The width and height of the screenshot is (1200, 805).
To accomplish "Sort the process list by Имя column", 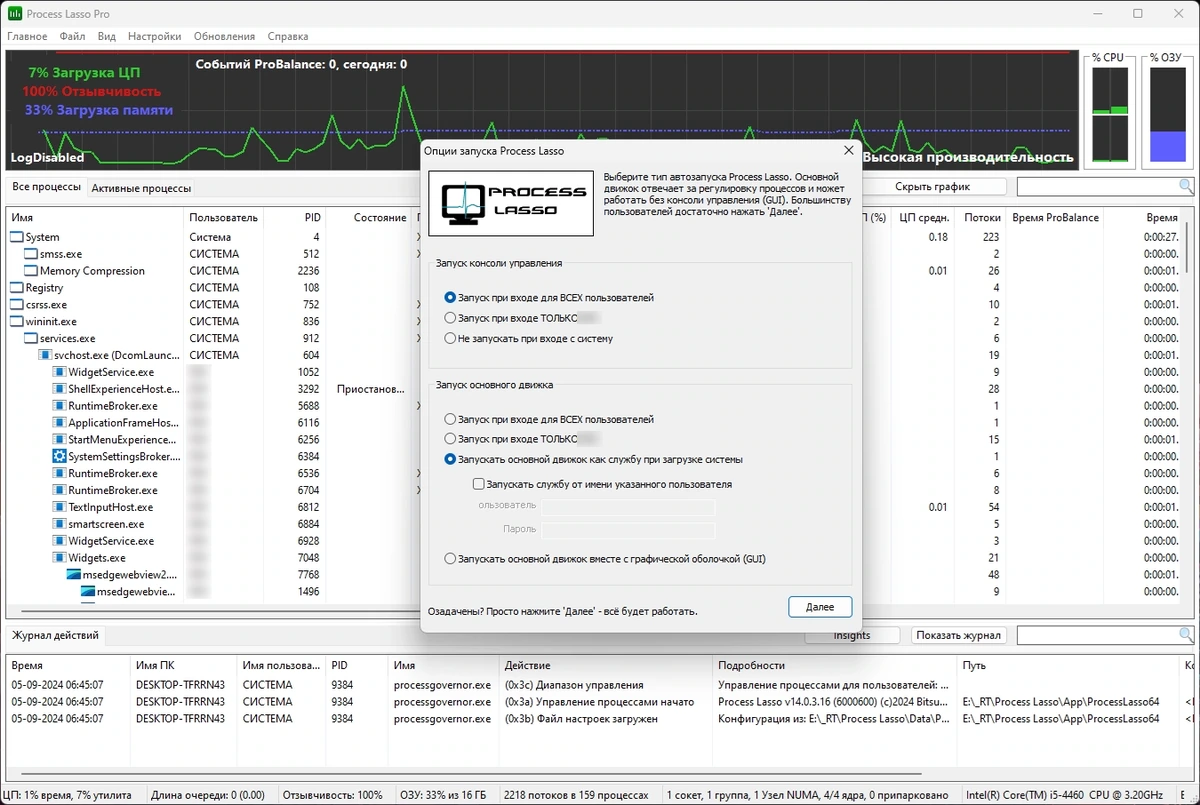I will (95, 217).
